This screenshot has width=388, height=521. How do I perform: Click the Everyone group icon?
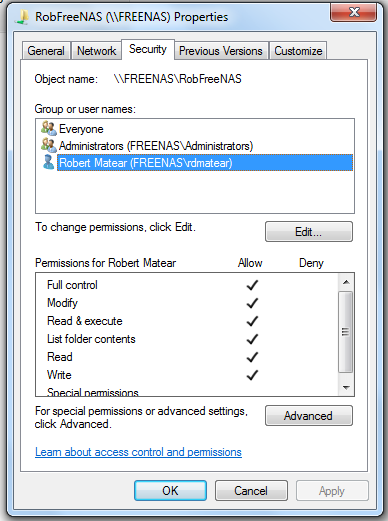pyautogui.click(x=49, y=129)
